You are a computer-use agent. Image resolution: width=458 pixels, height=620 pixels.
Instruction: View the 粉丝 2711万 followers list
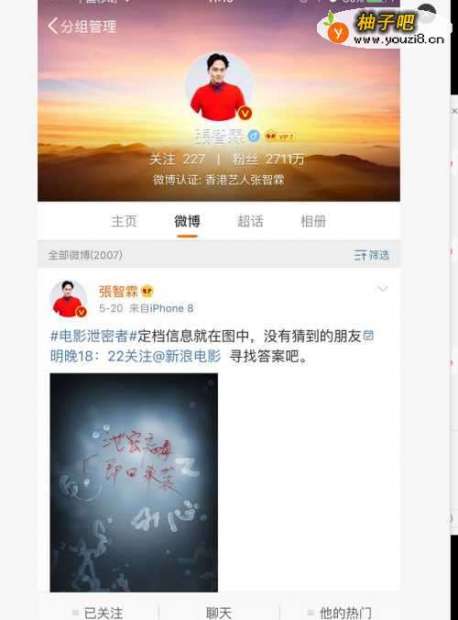pyautogui.click(x=268, y=159)
